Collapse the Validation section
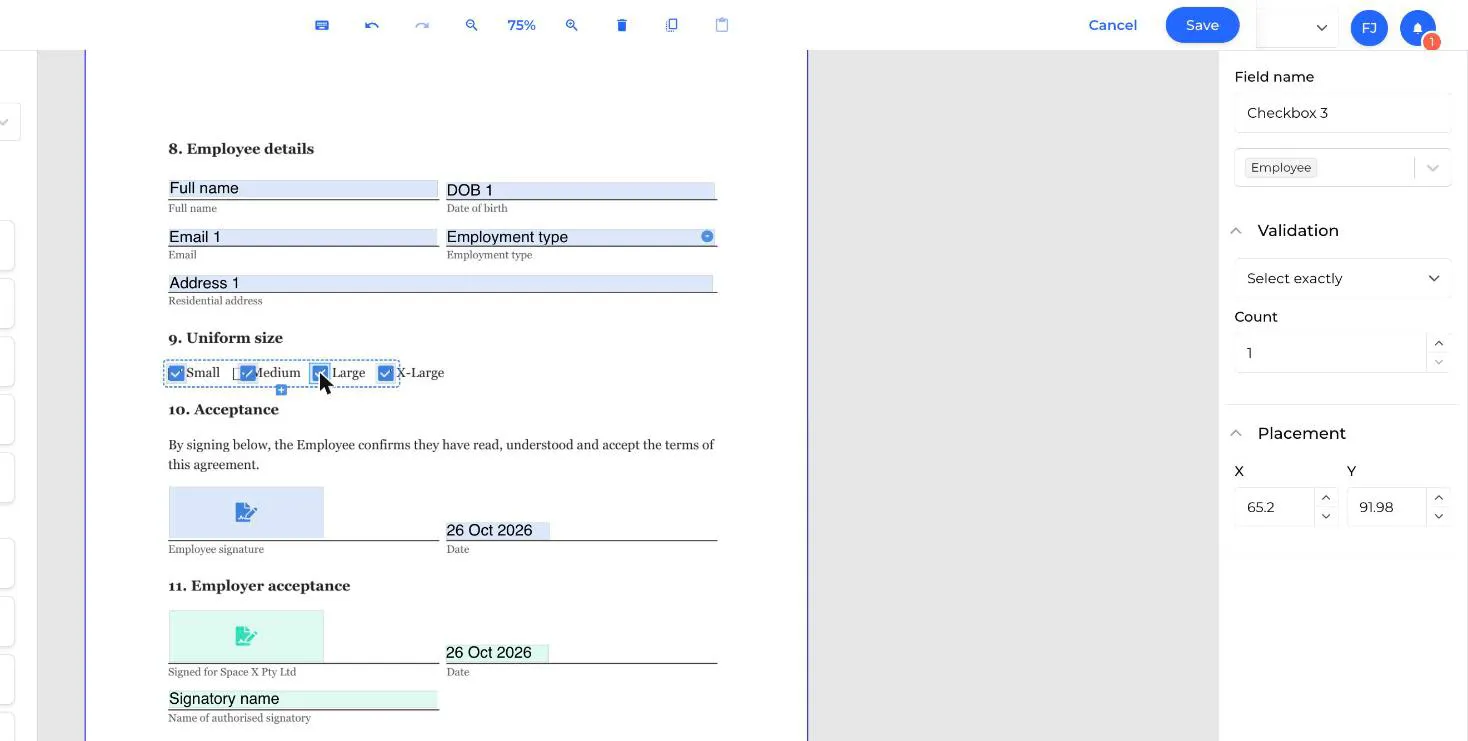 point(1236,231)
